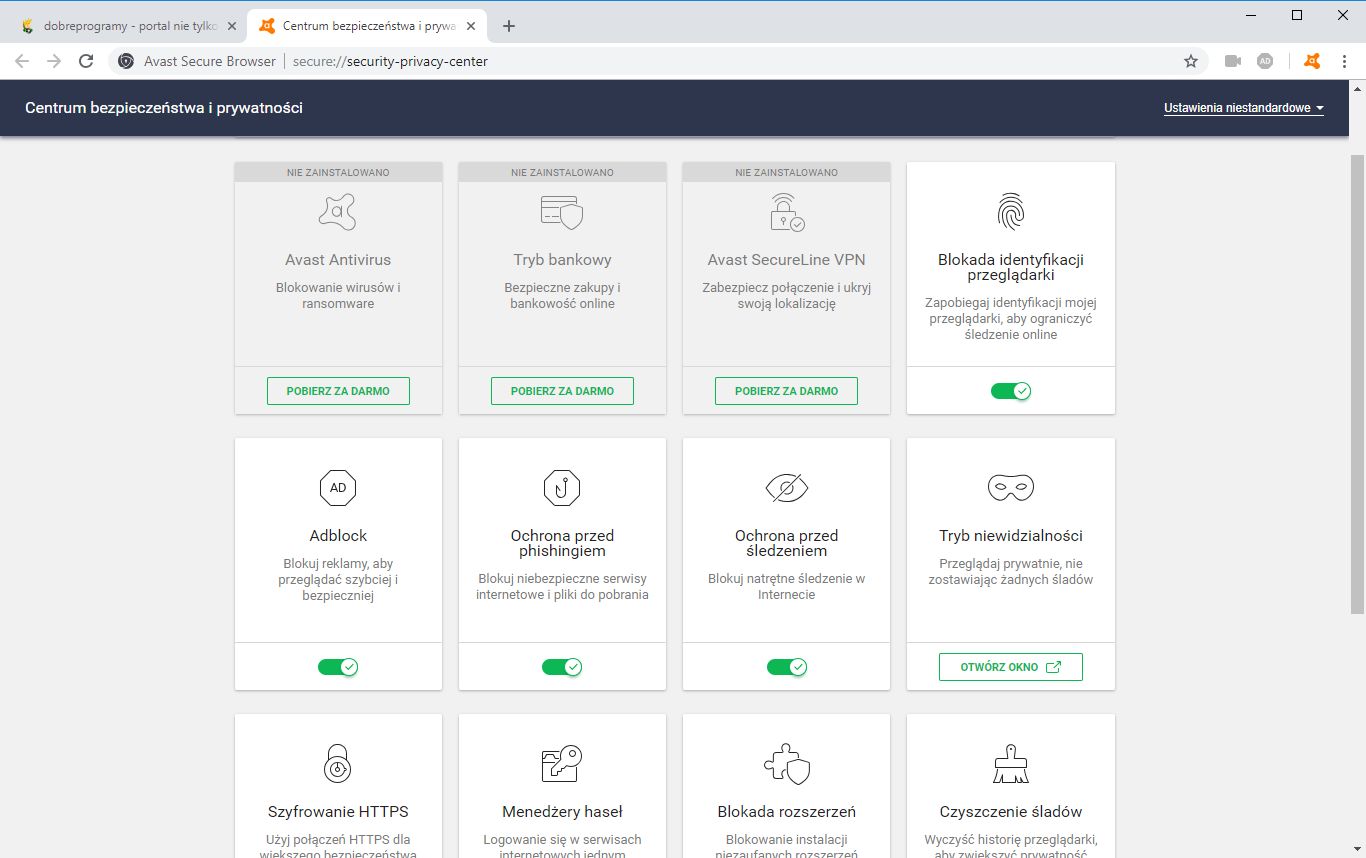Click the Blokuj niebezpieczne serwisy description
Screen dimensions: 1366x858
pyautogui.click(x=562, y=587)
